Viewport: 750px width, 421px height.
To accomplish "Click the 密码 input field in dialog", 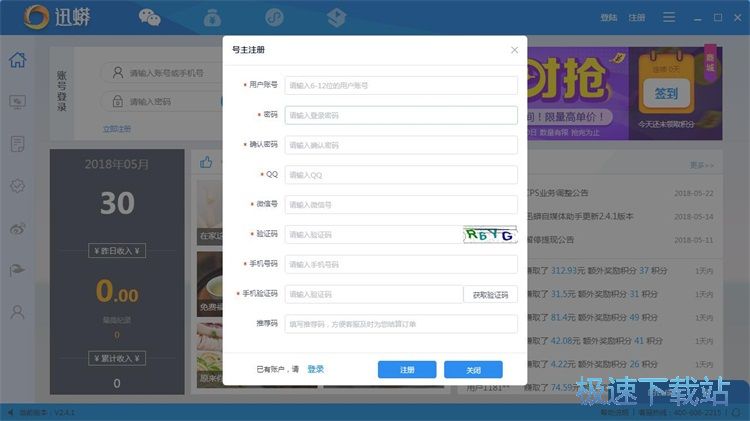I will 401,115.
